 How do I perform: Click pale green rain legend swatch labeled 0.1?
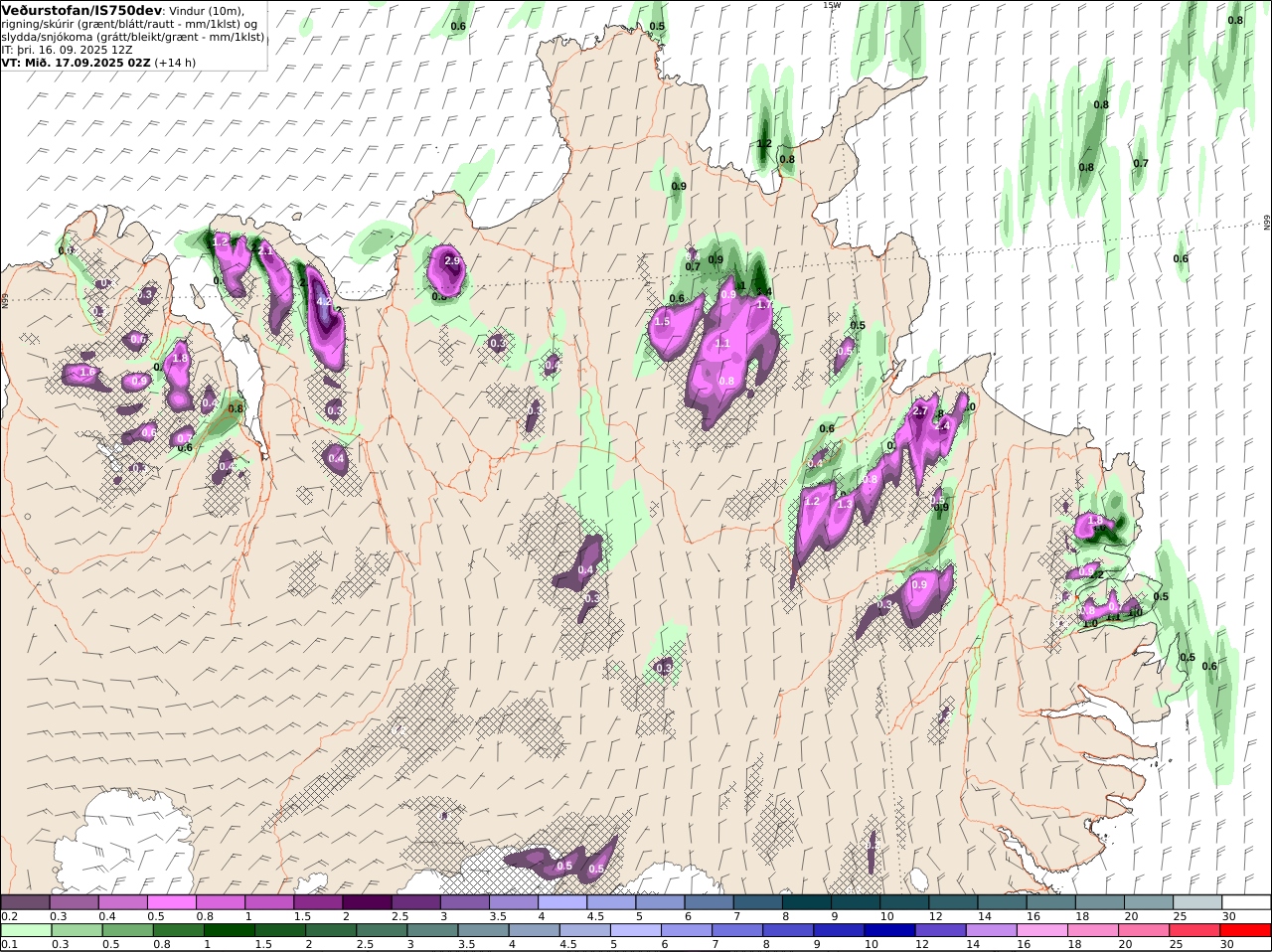click(26, 930)
